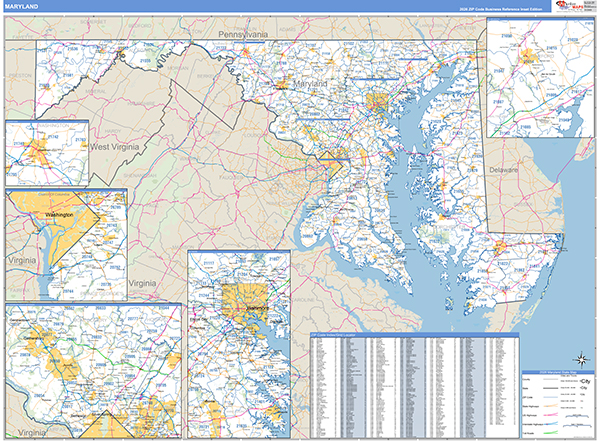
Task: Click ZIP code 21742 in the Hagerstown inset
Action: coord(53,137)
